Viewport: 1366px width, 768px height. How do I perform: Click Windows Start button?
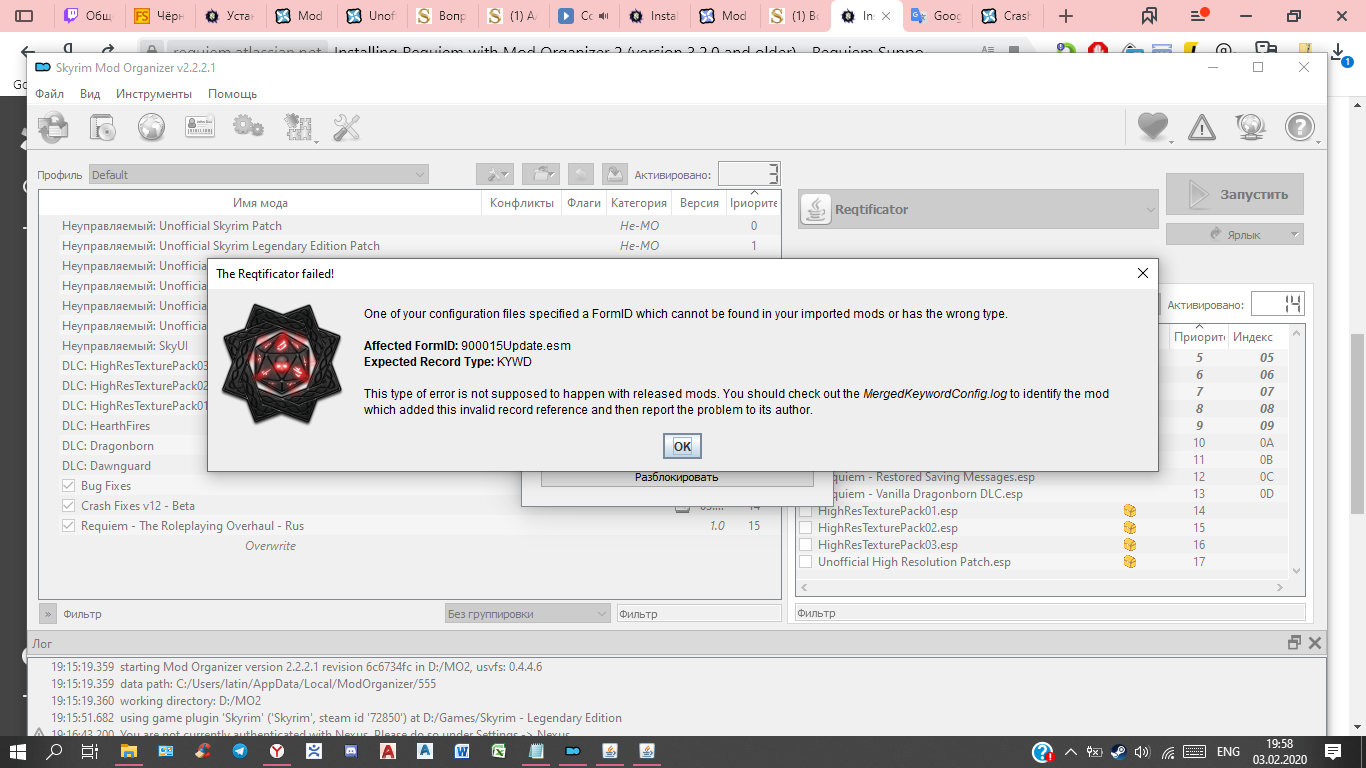click(x=19, y=751)
